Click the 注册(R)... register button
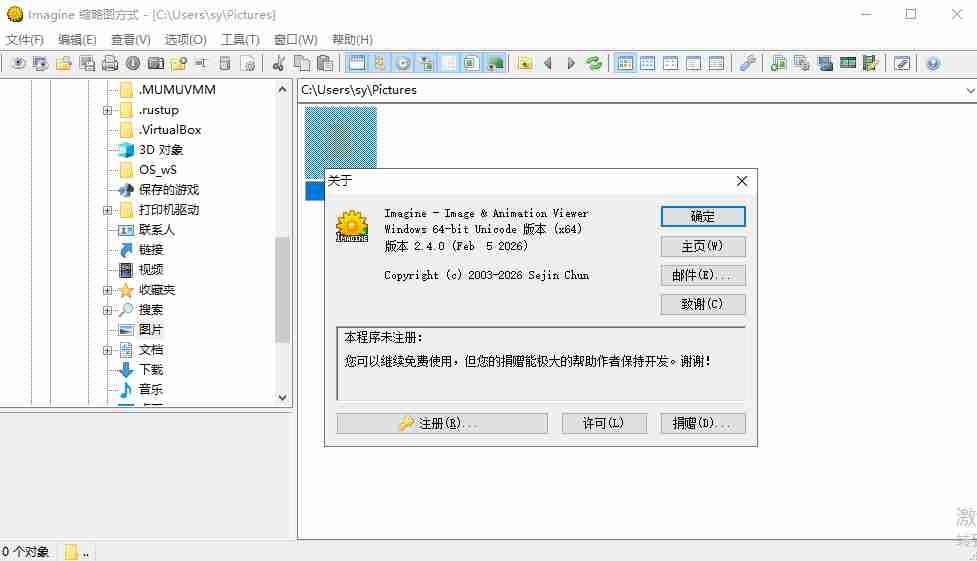Viewport: 977px width, 561px height. tap(442, 424)
